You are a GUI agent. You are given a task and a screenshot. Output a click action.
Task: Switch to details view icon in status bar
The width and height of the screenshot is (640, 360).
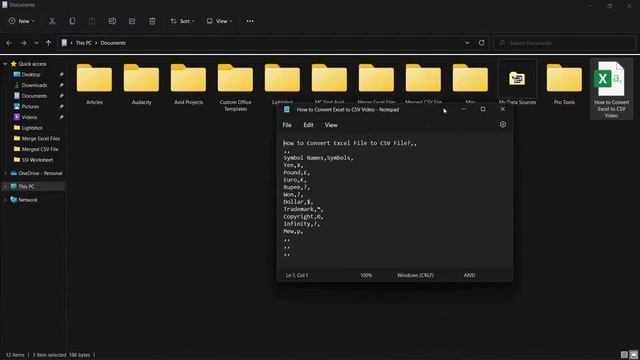pos(624,355)
